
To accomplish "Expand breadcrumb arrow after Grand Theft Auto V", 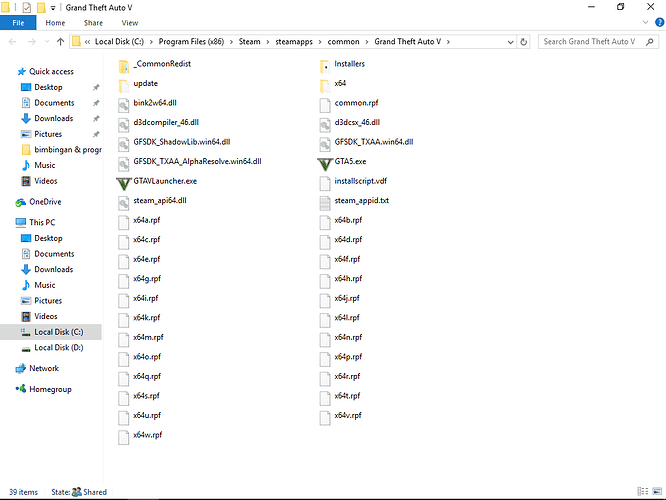I will pyautogui.click(x=449, y=42).
